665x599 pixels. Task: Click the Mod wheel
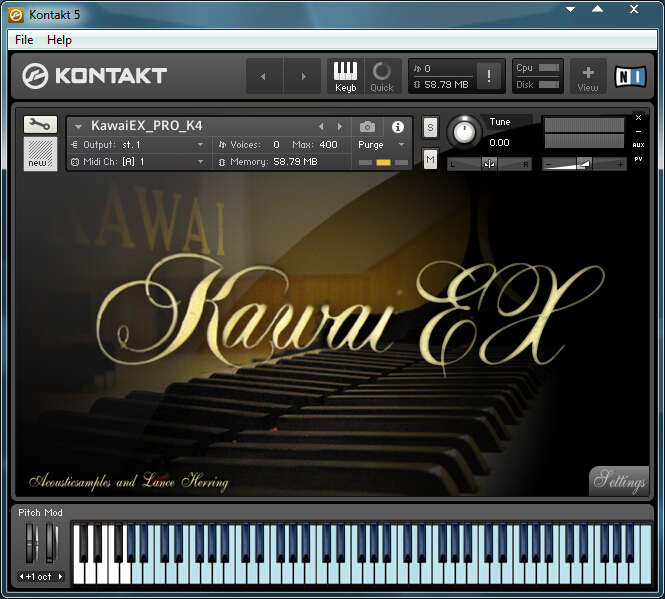point(51,543)
